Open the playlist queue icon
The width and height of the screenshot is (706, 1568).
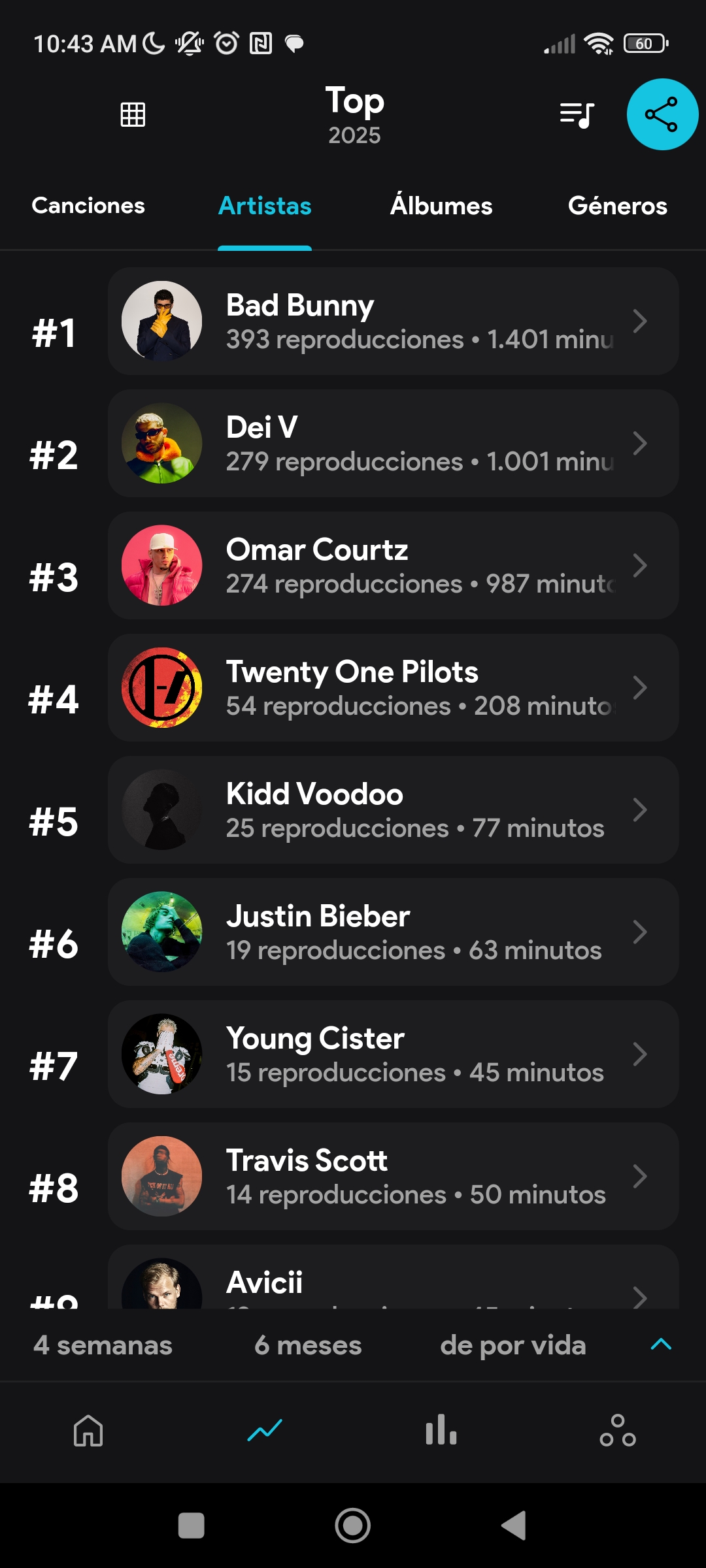coord(577,115)
